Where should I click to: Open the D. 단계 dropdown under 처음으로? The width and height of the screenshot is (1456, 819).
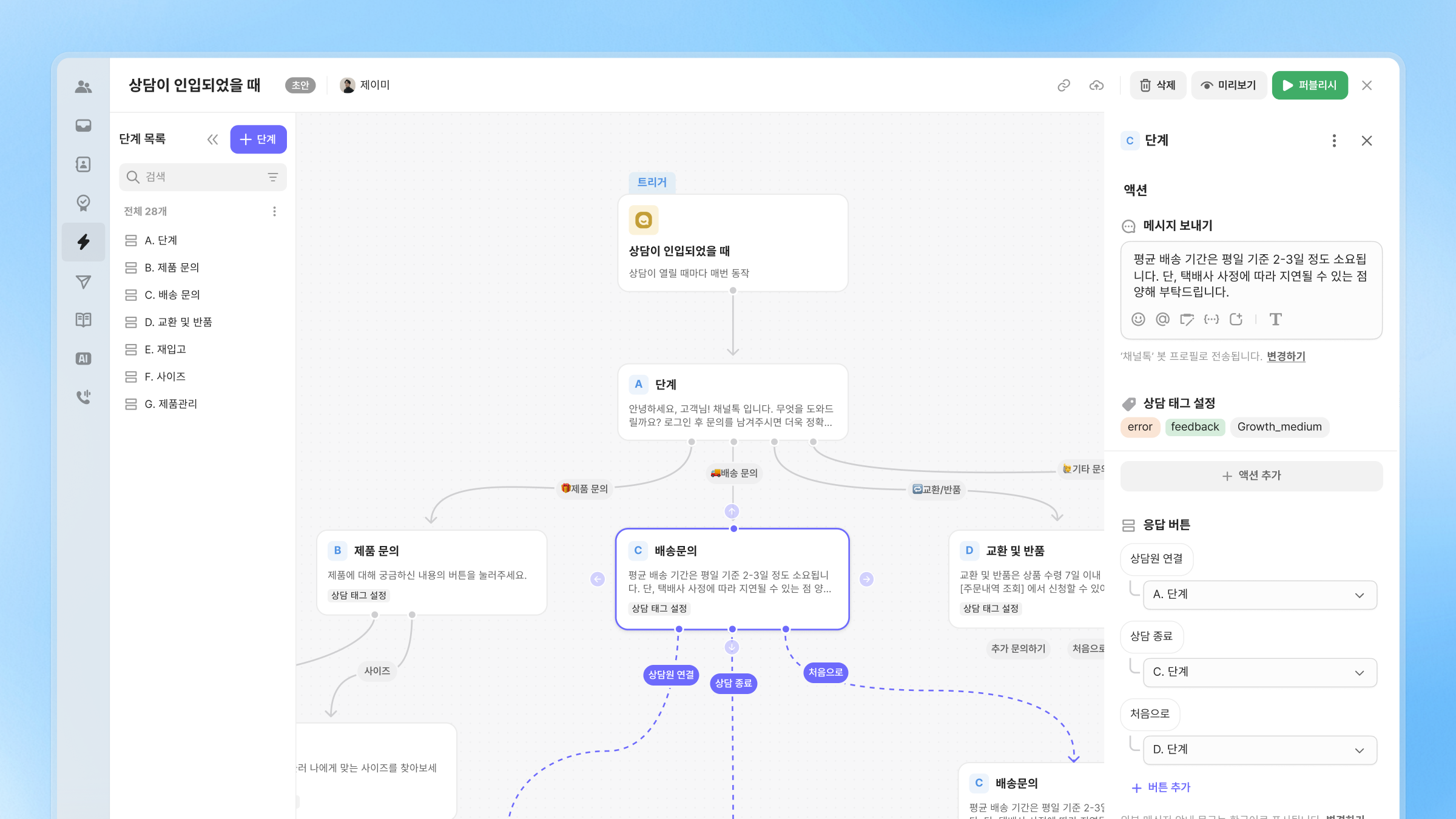pos(1259,750)
